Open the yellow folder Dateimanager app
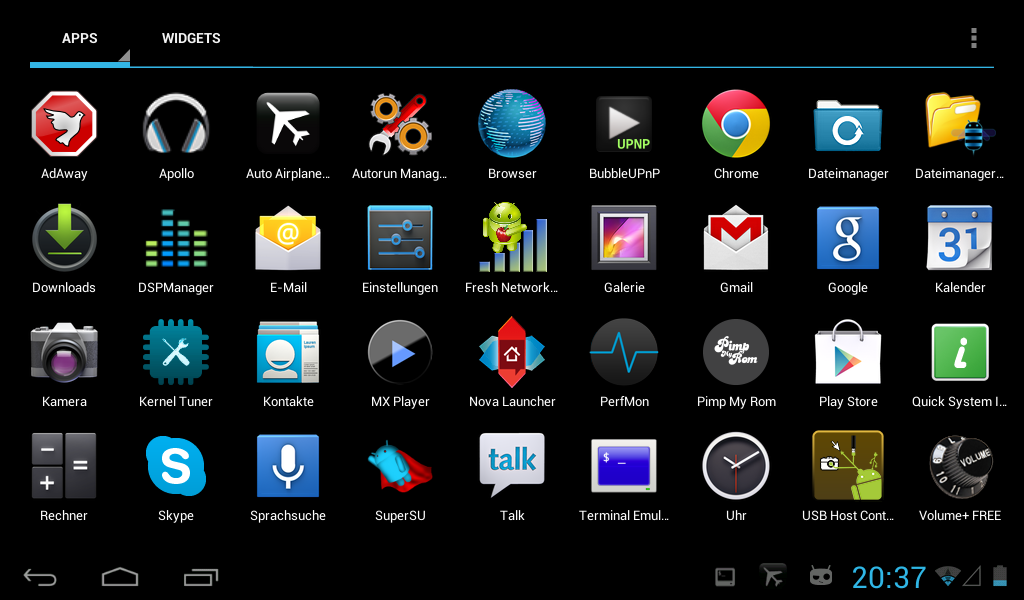 click(x=959, y=123)
